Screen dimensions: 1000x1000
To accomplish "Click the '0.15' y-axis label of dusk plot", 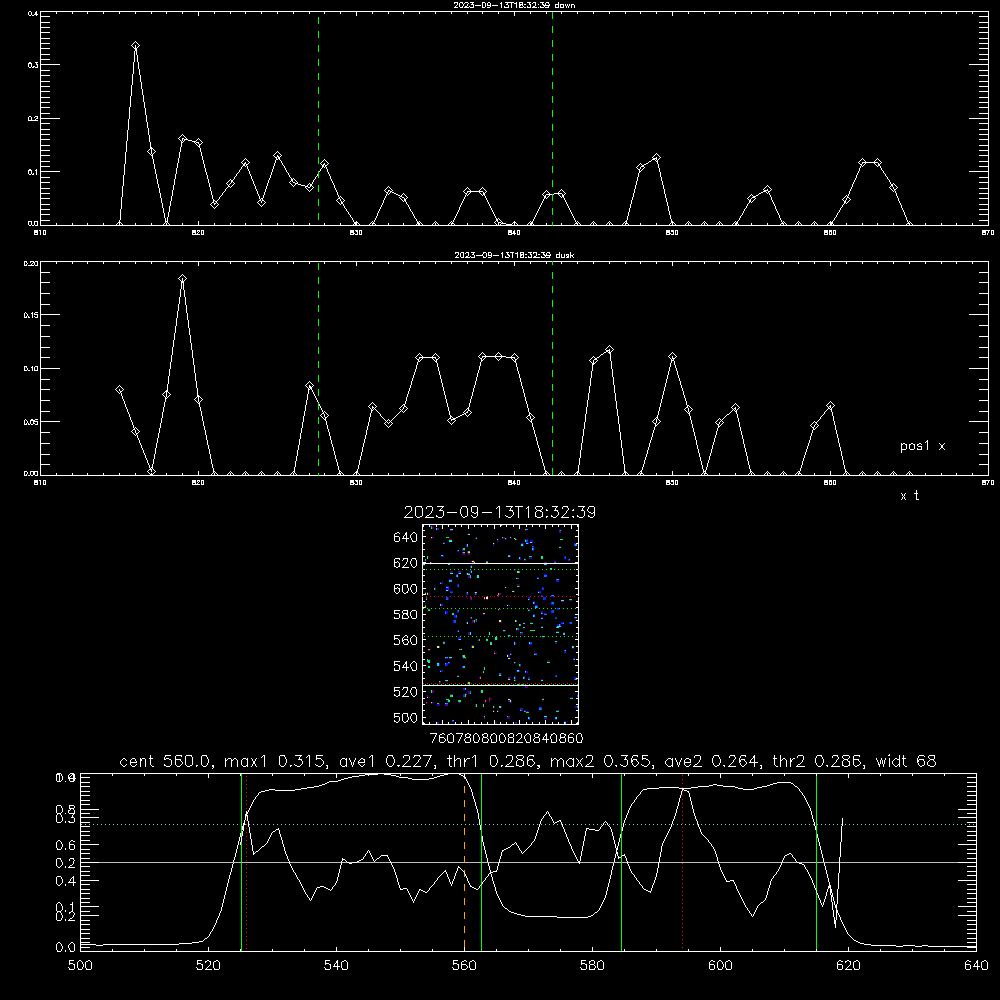I will pyautogui.click(x=30, y=315).
